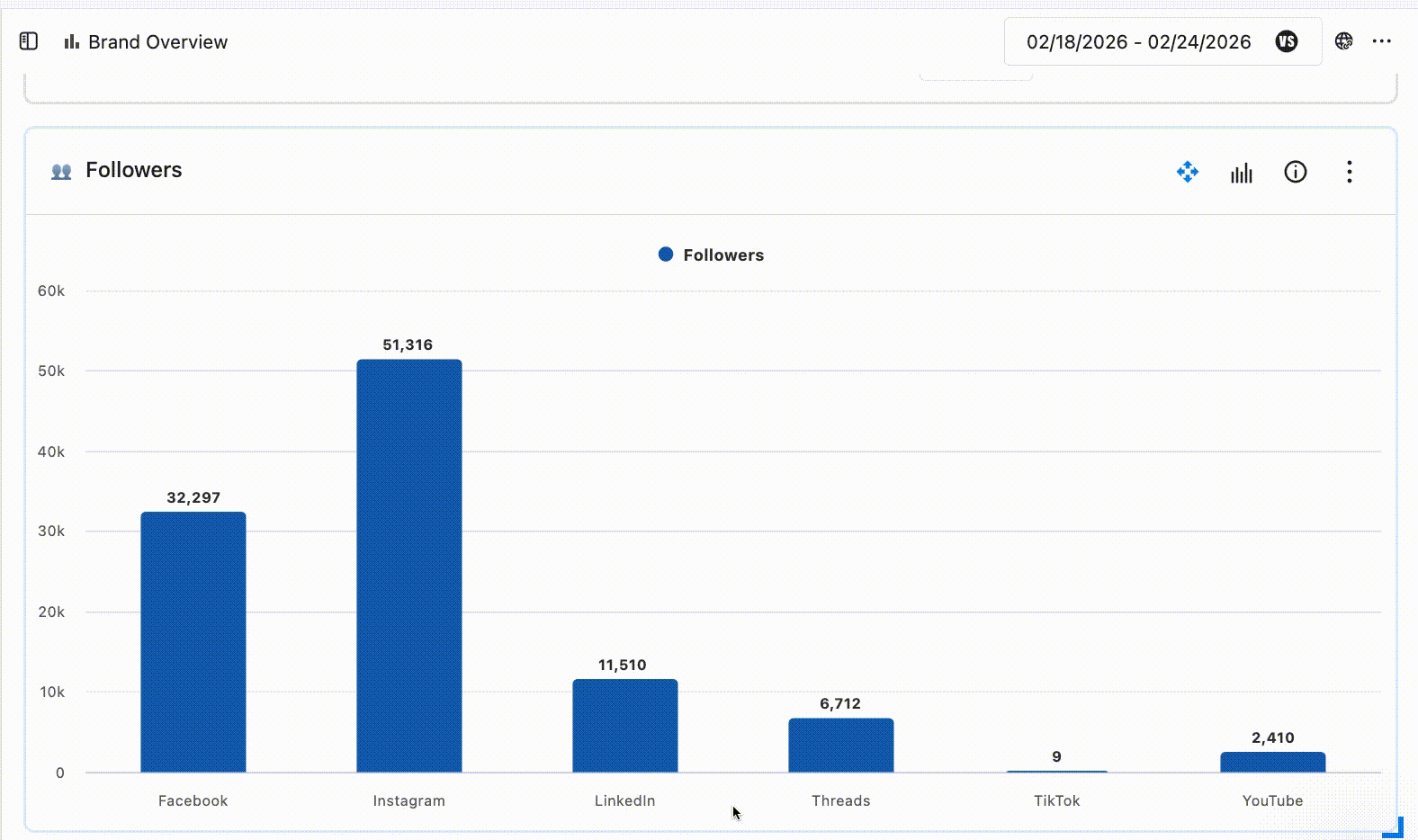Click the globe icon in header
This screenshot has height=840, width=1418.
[1343, 41]
